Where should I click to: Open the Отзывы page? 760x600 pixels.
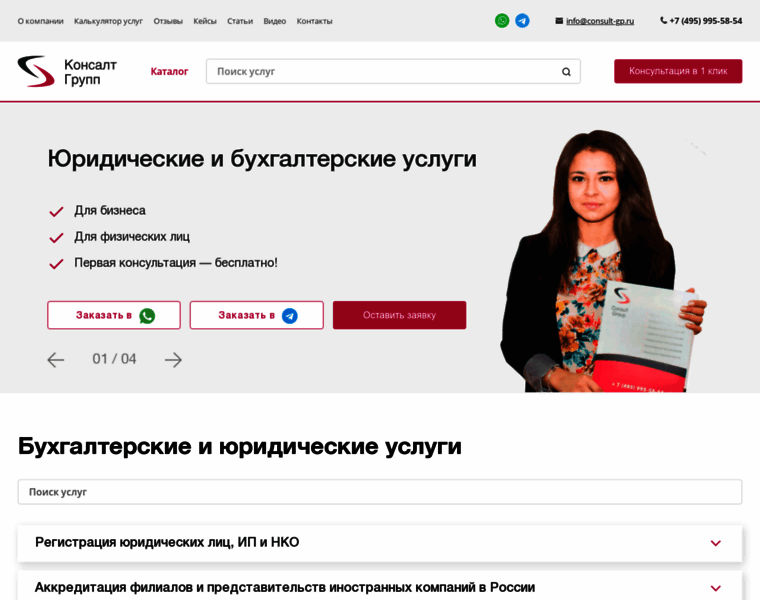[168, 21]
